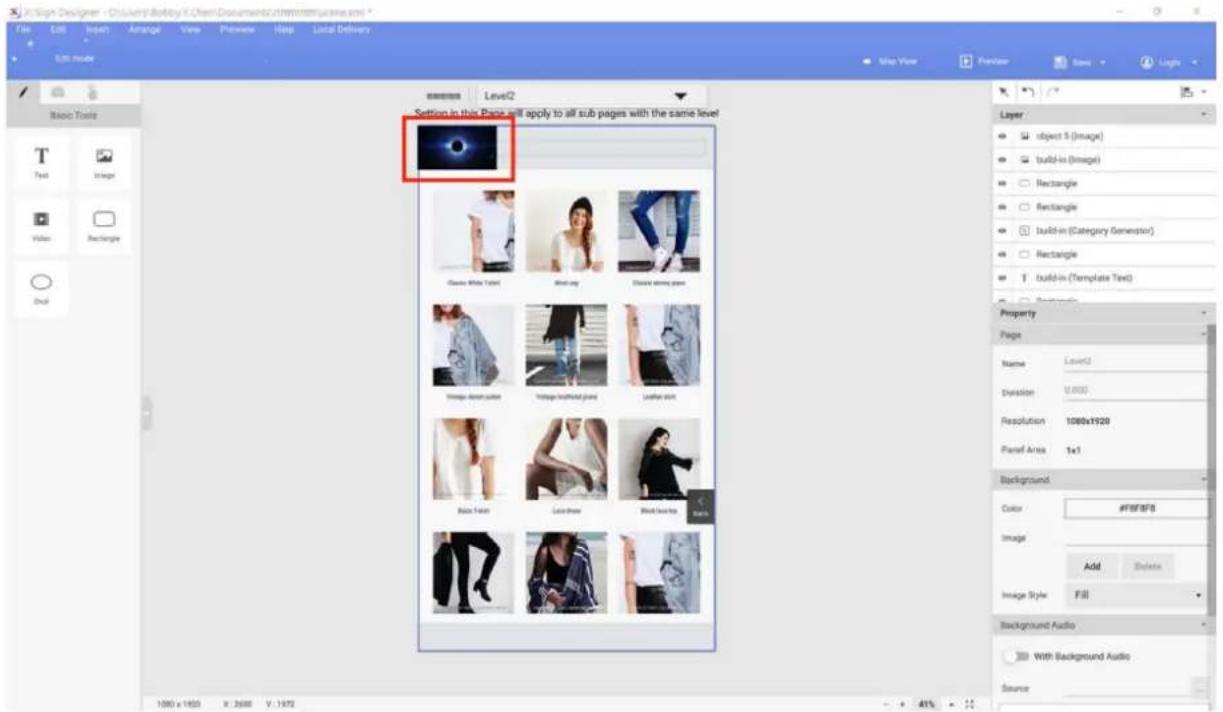Collapse the Background Audio section
The image size is (1223, 712).
pyautogui.click(x=1204, y=625)
